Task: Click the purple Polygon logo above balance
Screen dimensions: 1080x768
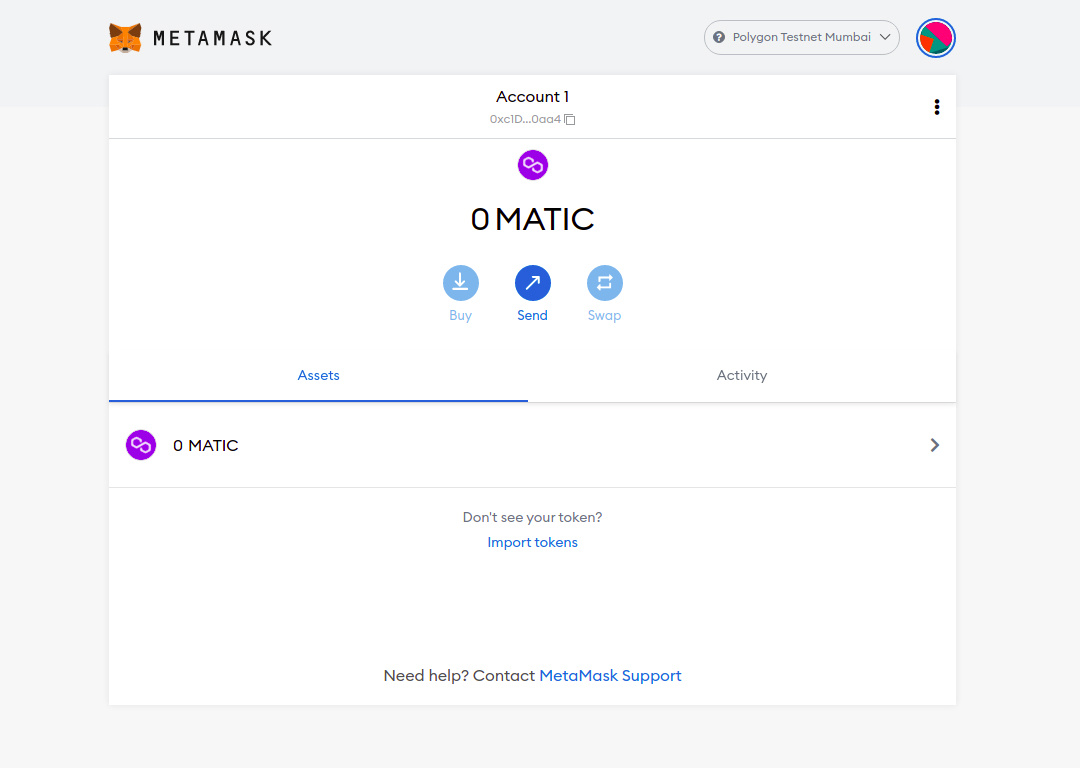Action: click(x=532, y=165)
